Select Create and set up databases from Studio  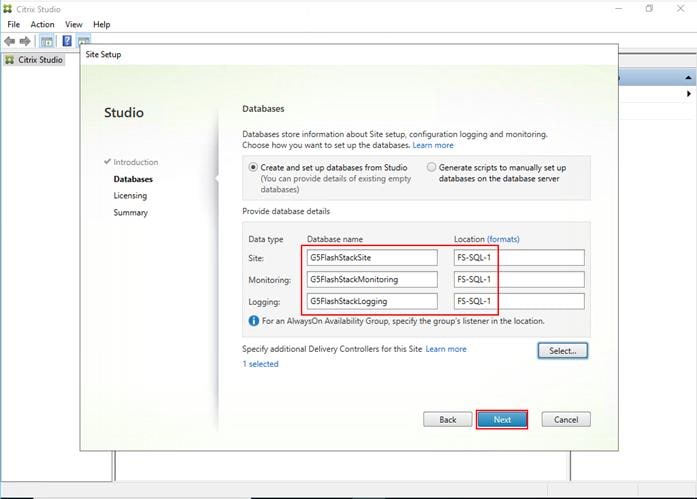[x=253, y=168]
